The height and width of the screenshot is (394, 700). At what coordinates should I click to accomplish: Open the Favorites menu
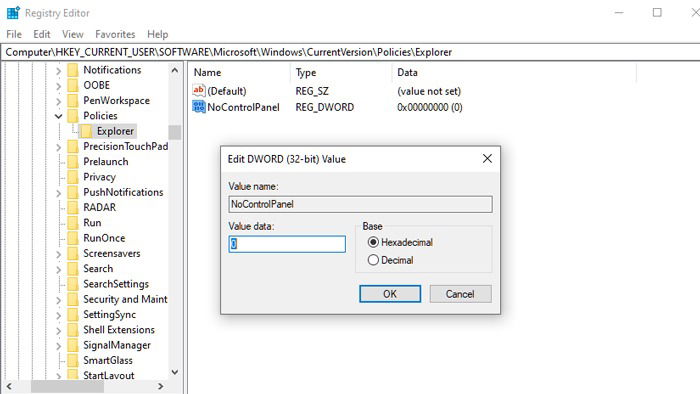coord(115,34)
